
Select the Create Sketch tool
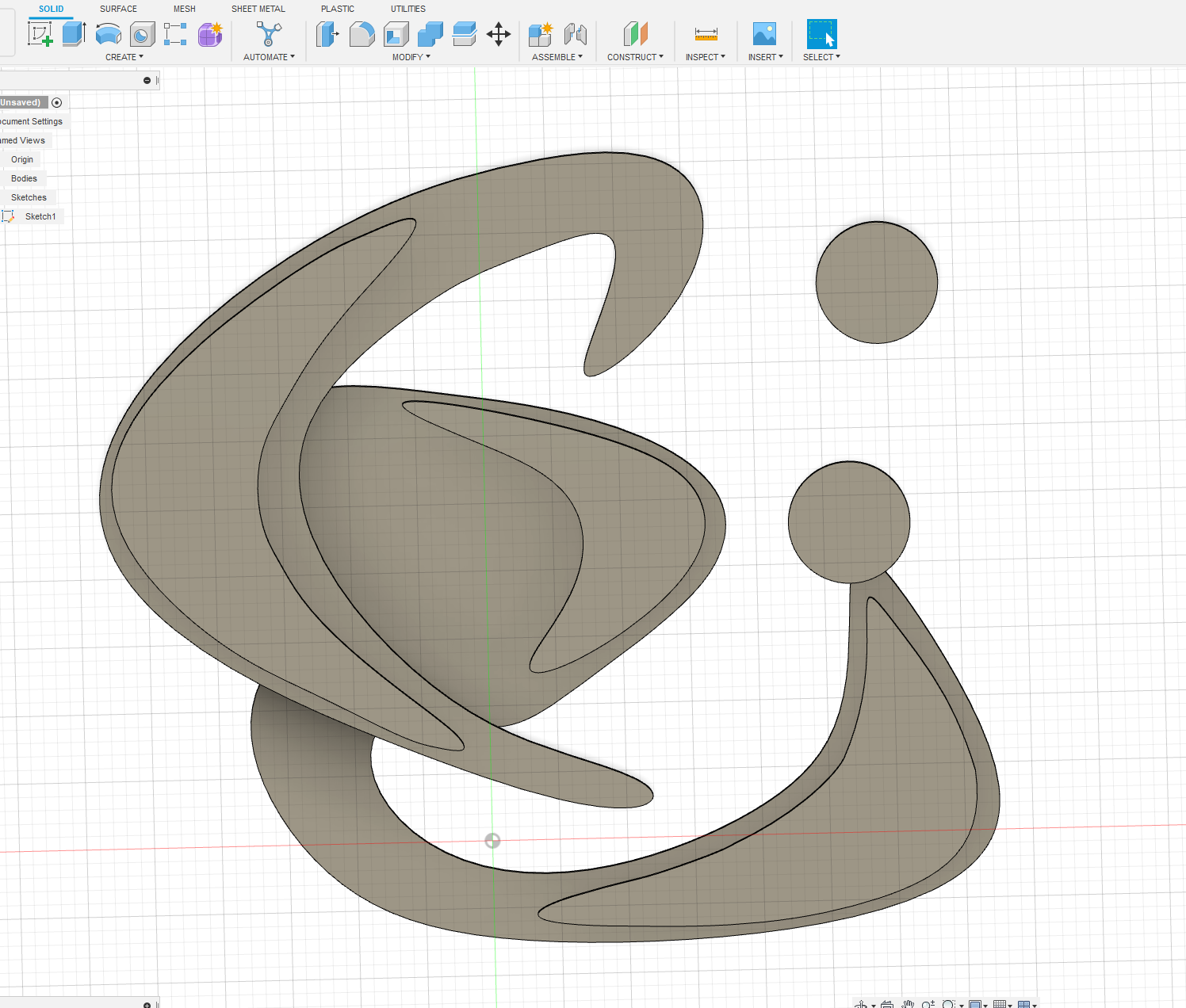click(40, 33)
